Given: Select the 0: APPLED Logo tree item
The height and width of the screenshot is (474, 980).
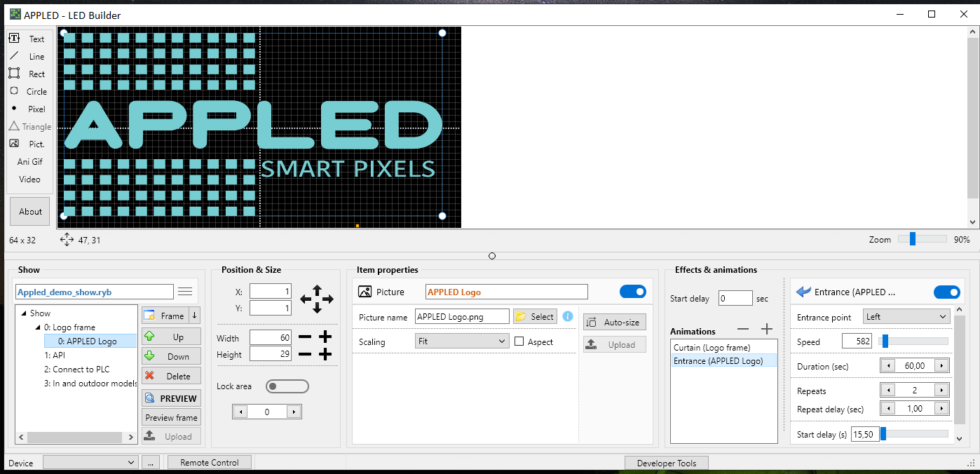Looking at the screenshot, I should [89, 341].
